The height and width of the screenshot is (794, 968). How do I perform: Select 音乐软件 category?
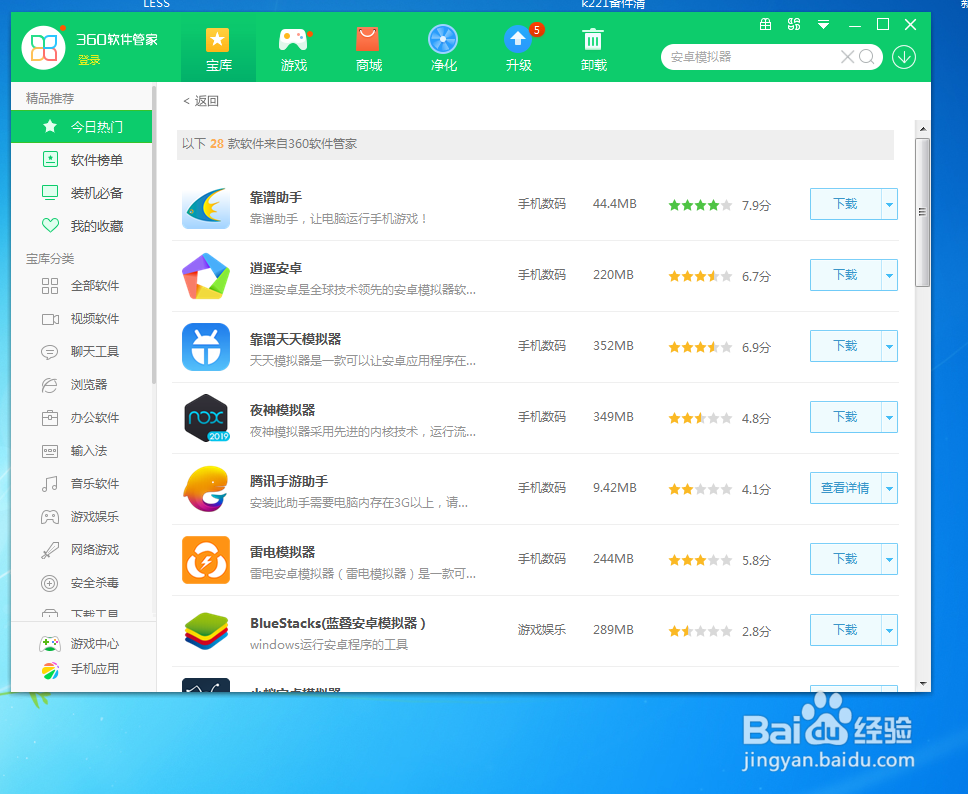point(81,483)
